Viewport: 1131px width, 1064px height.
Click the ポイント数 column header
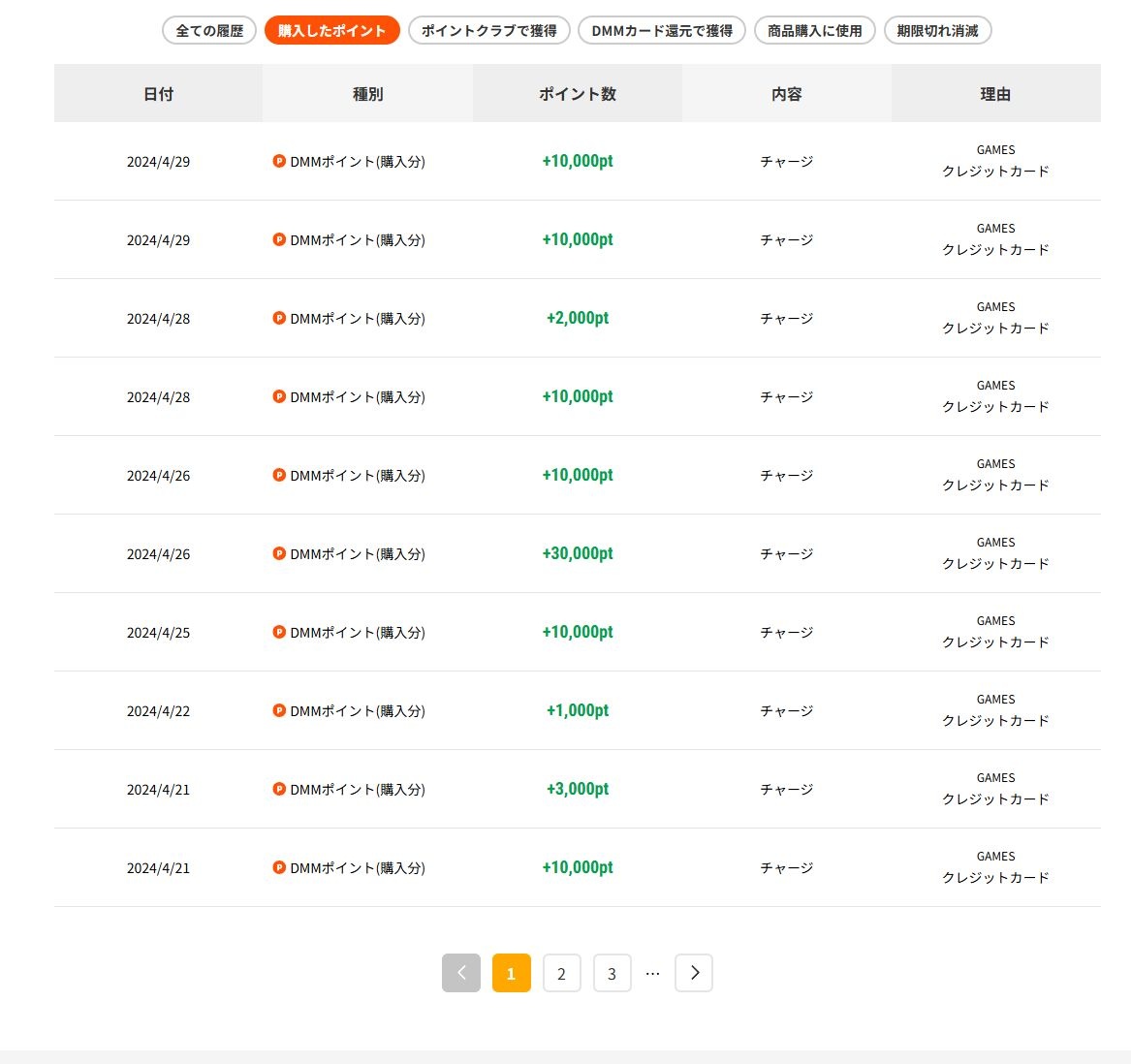pyautogui.click(x=578, y=94)
